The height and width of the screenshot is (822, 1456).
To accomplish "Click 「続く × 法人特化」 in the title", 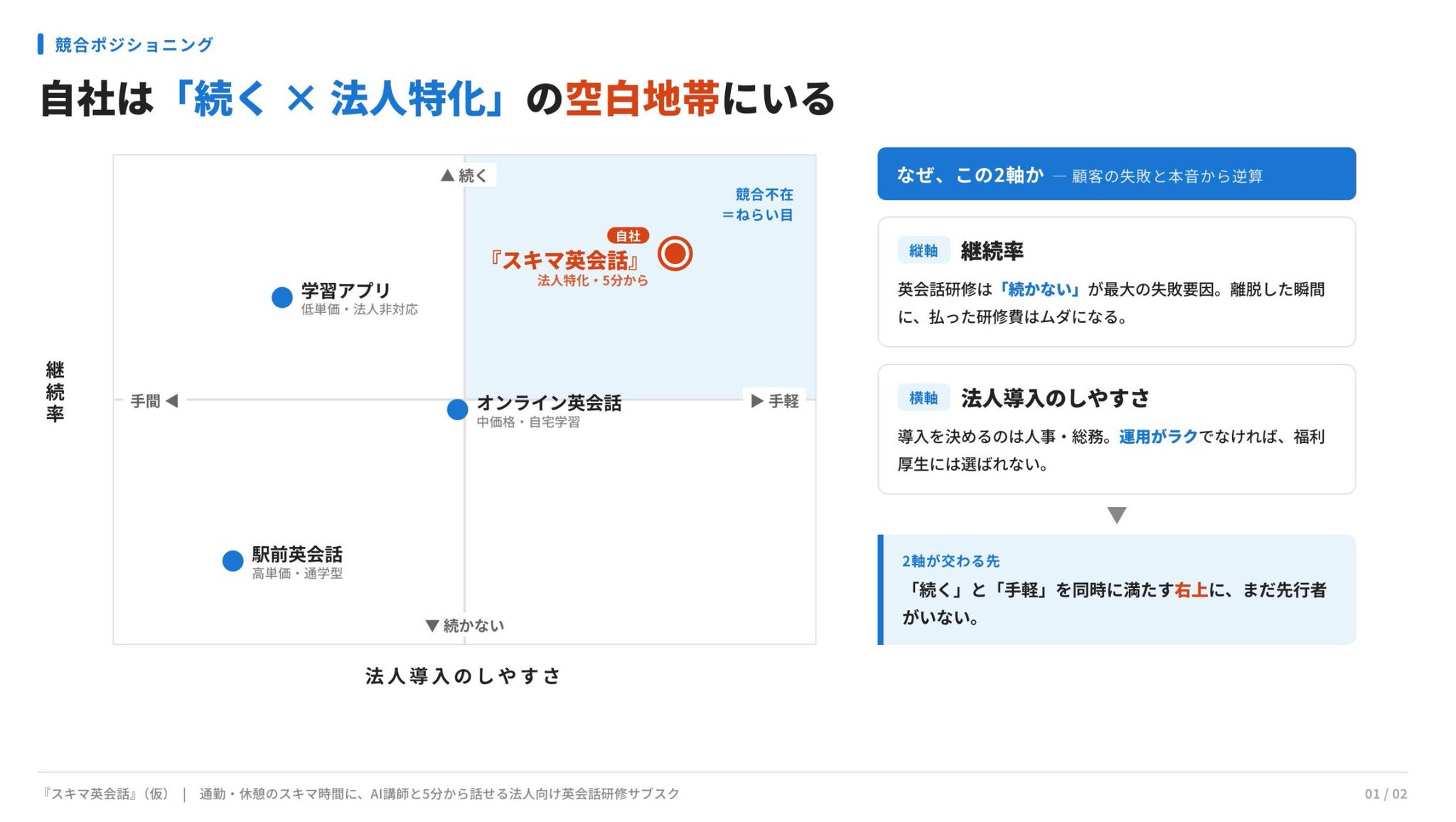I will tap(336, 98).
